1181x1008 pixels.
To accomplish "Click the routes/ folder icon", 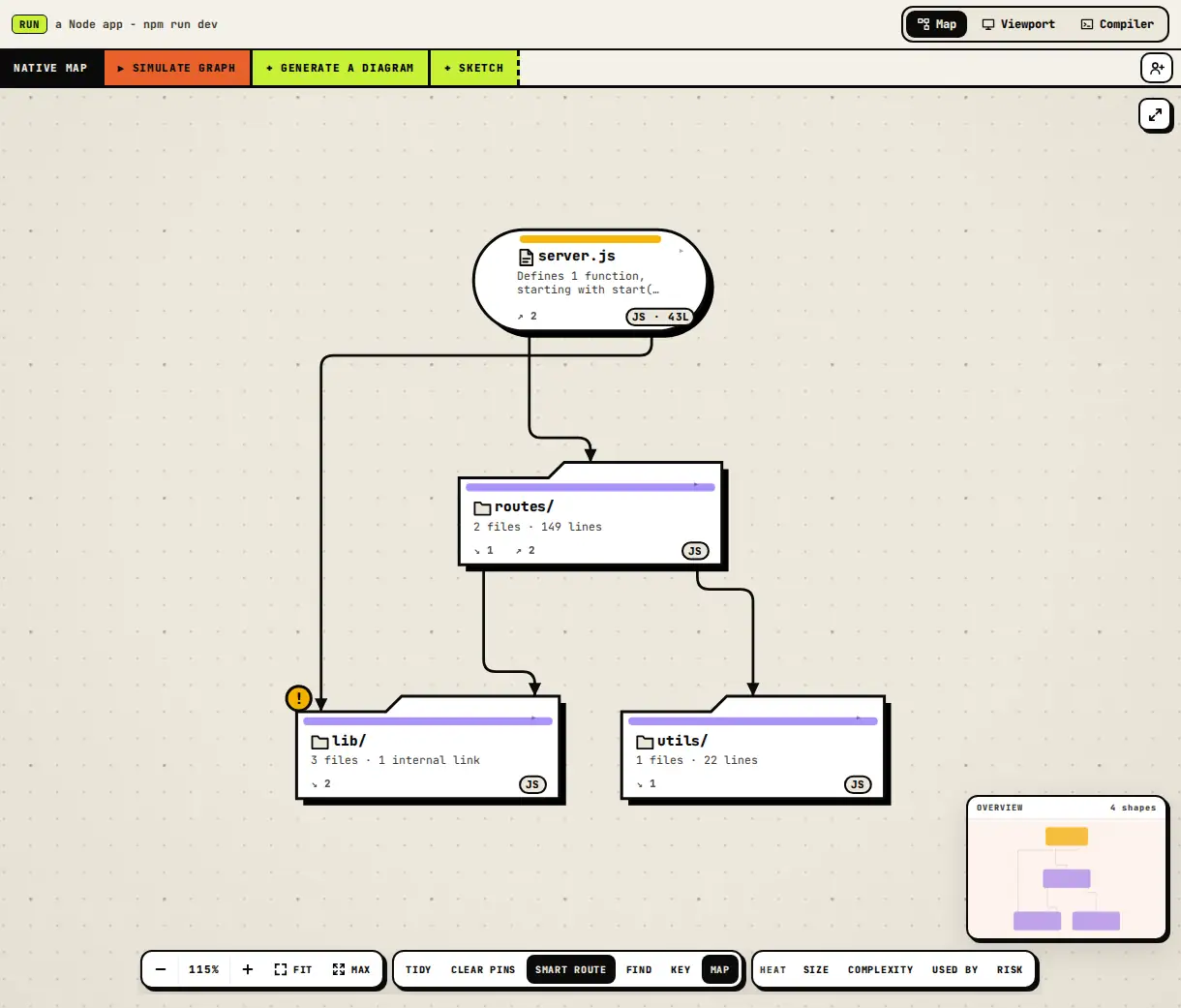I will [482, 507].
